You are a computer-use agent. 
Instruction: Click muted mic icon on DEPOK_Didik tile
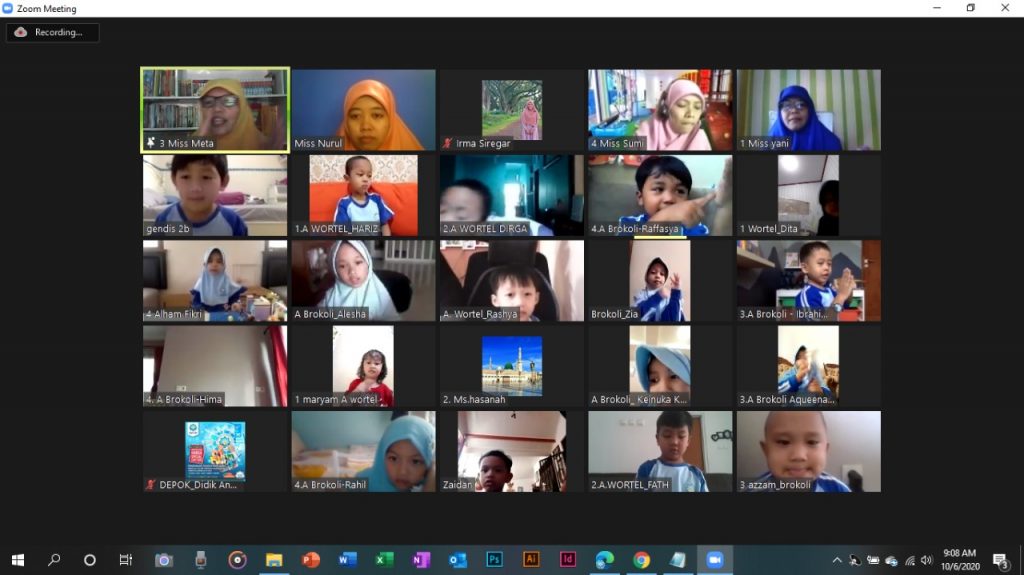point(151,484)
